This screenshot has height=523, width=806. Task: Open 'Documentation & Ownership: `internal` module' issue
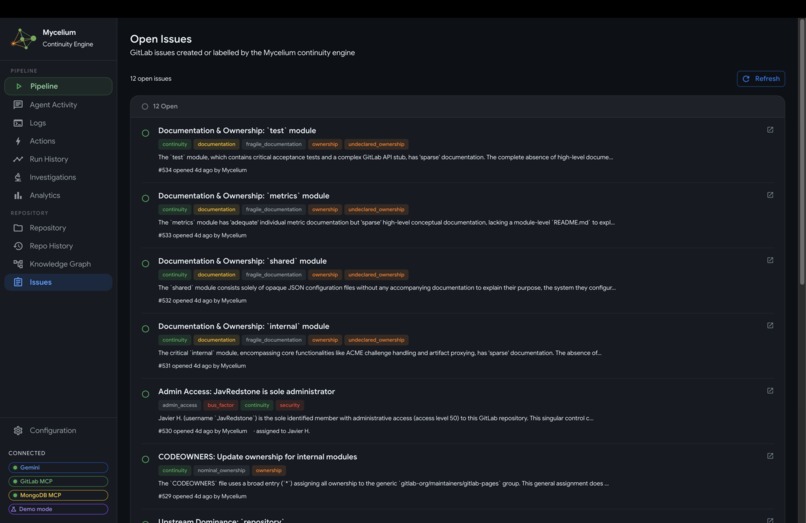244,327
